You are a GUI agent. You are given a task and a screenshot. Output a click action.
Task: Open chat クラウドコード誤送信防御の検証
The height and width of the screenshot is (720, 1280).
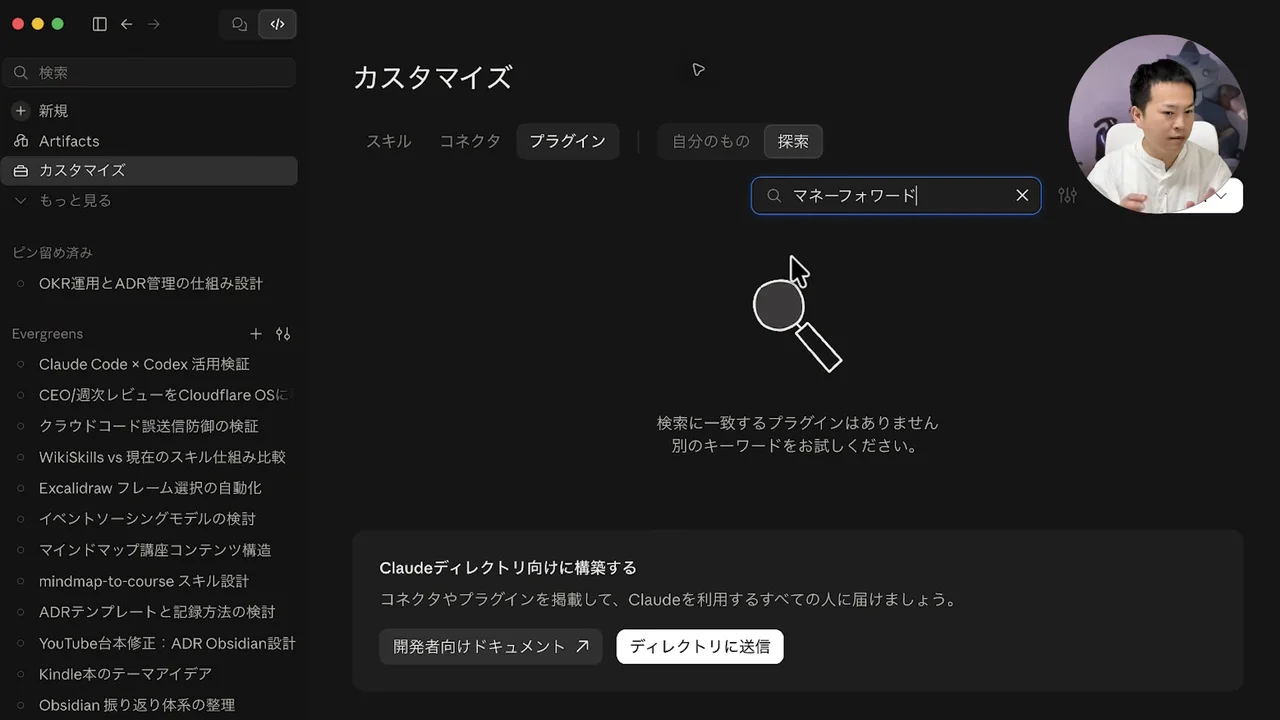tap(149, 427)
